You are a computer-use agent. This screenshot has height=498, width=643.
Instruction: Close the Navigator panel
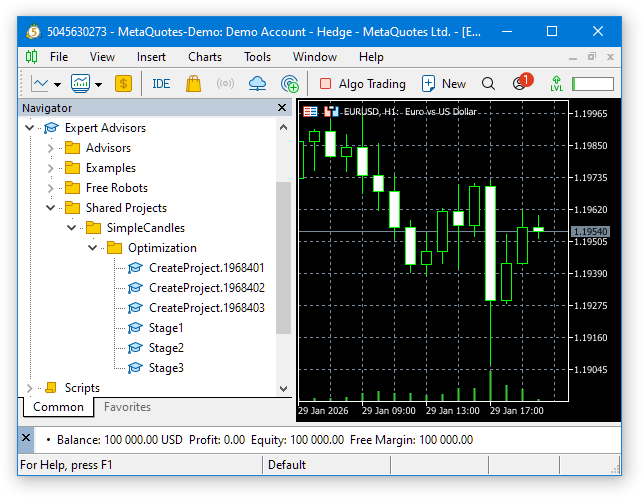coord(282,107)
